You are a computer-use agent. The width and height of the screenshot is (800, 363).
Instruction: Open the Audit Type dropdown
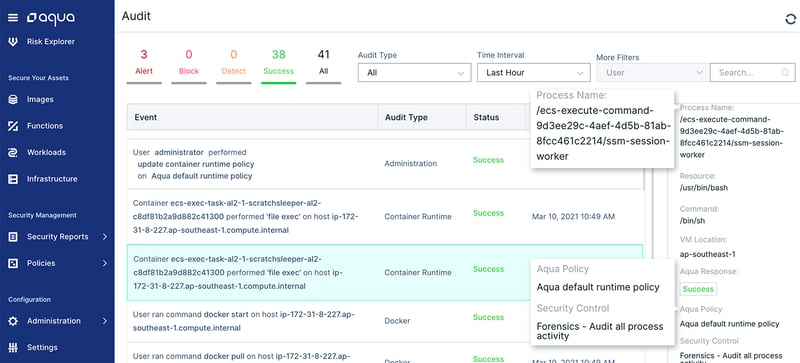[414, 72]
